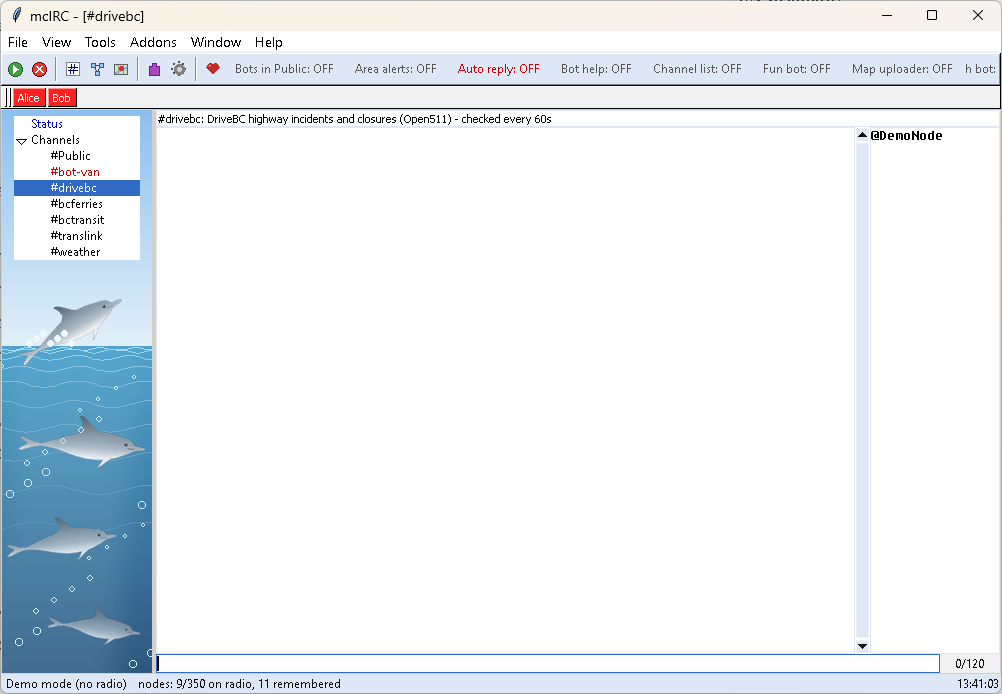Open the node network tree icon
Image resolution: width=1002 pixels, height=694 pixels.
pyautogui.click(x=97, y=69)
